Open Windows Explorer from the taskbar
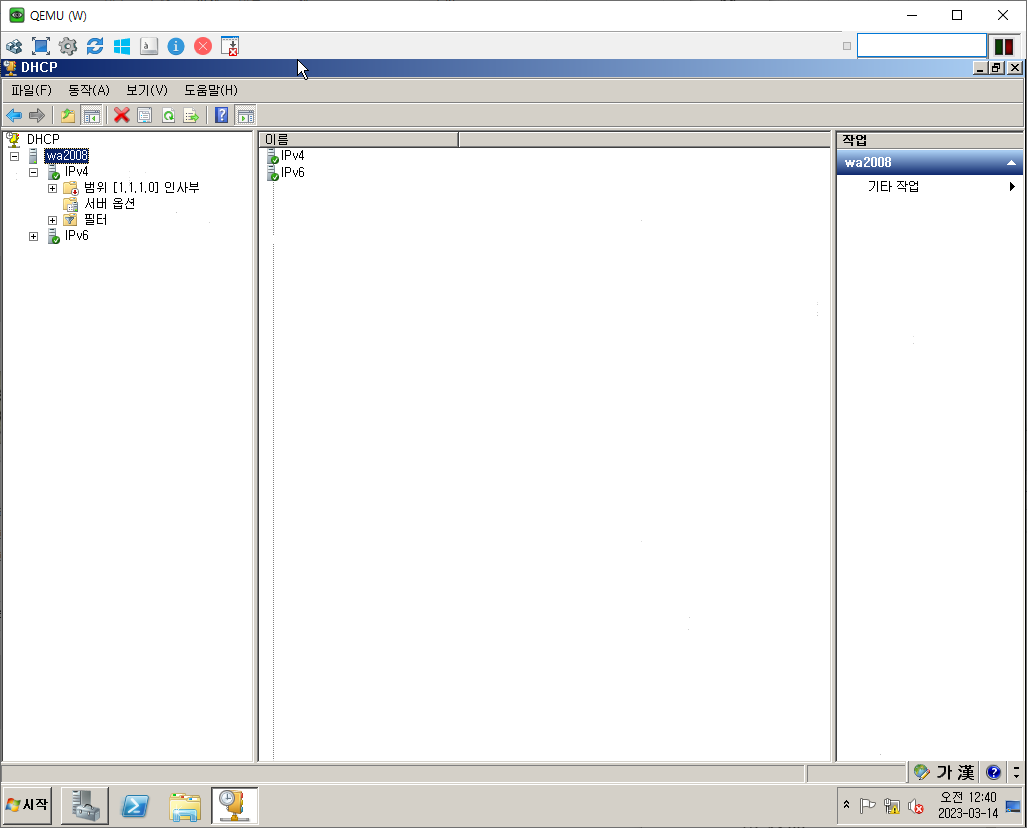This screenshot has height=828, width=1027. [x=185, y=806]
